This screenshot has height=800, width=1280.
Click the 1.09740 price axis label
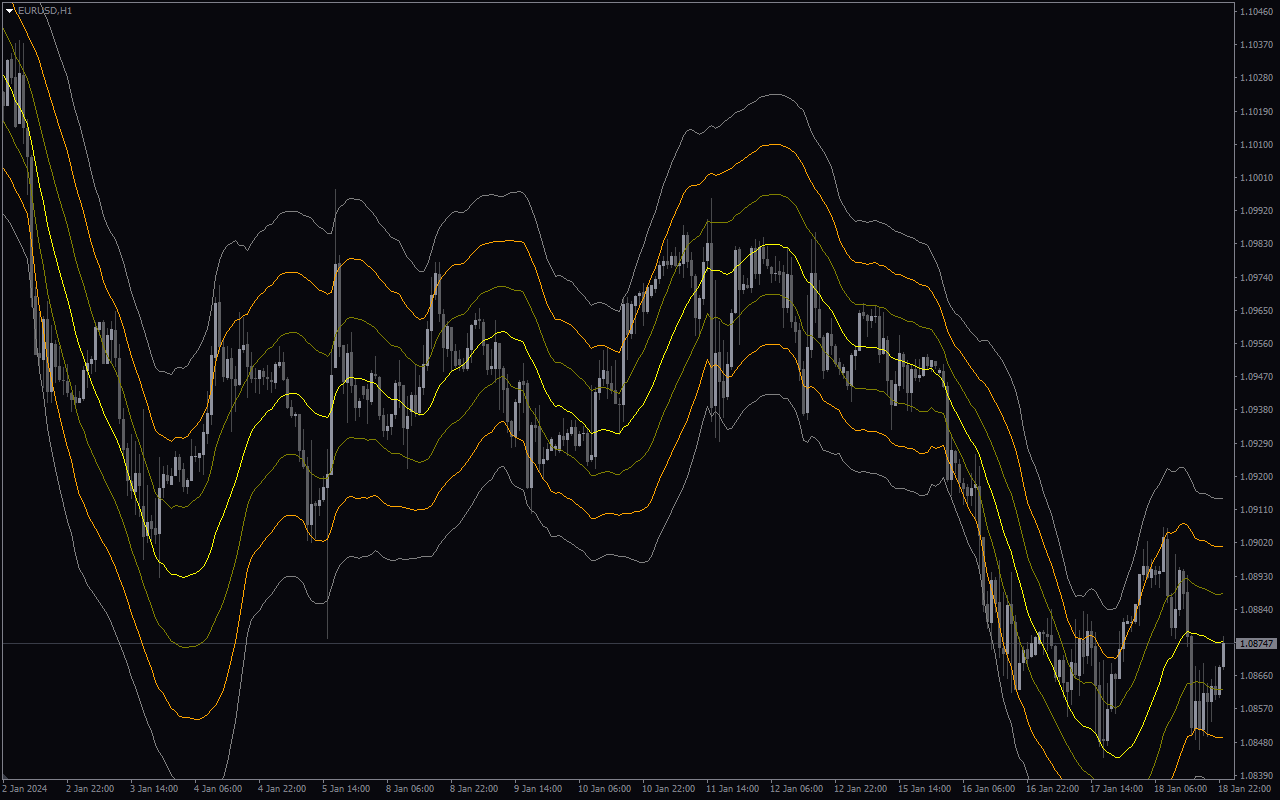(1256, 277)
